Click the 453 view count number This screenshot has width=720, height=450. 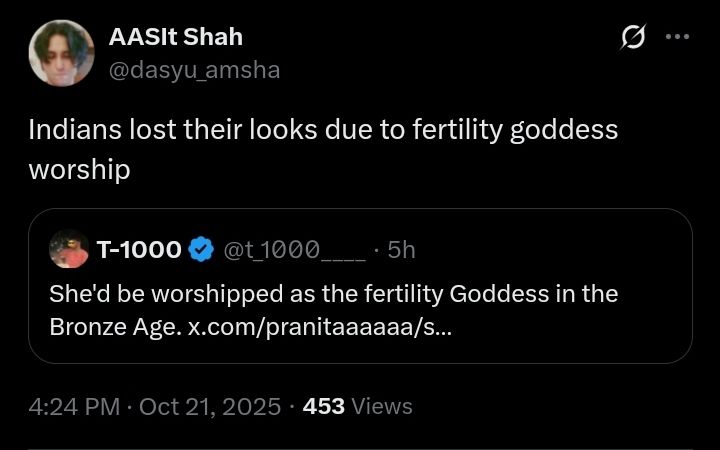[323, 406]
